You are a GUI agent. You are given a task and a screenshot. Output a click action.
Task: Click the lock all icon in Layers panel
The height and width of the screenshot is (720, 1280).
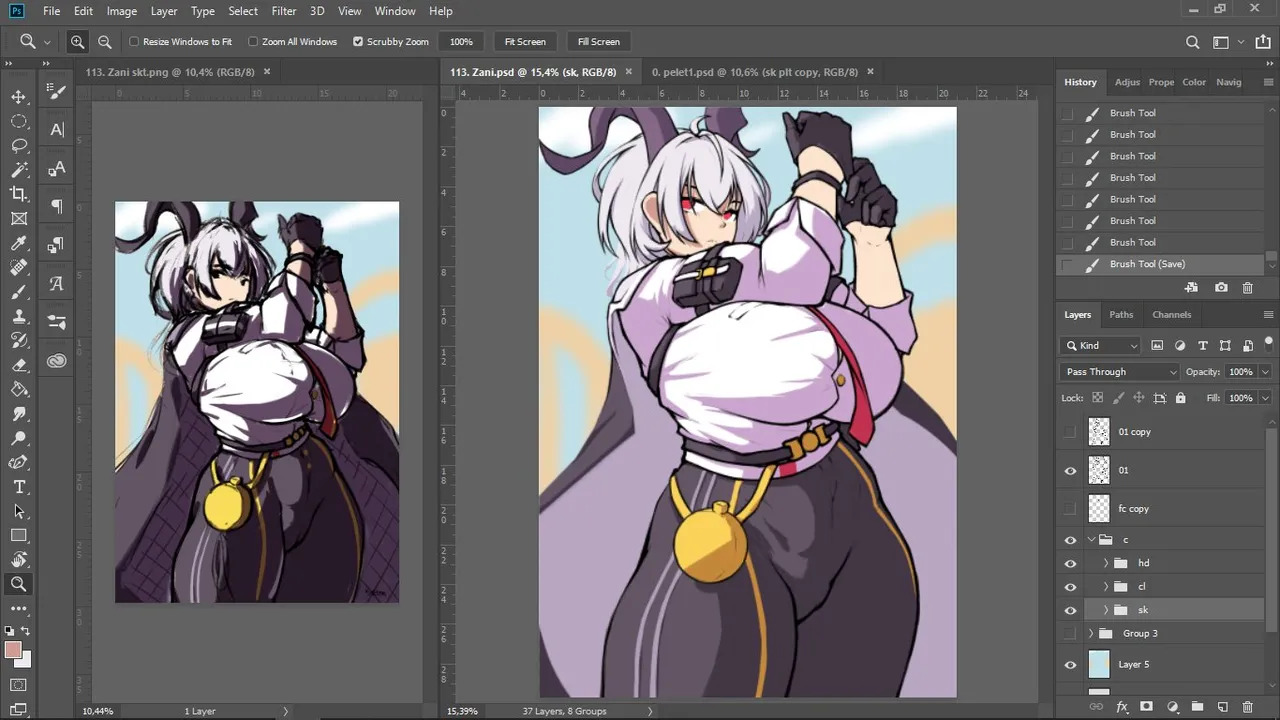(x=1181, y=398)
